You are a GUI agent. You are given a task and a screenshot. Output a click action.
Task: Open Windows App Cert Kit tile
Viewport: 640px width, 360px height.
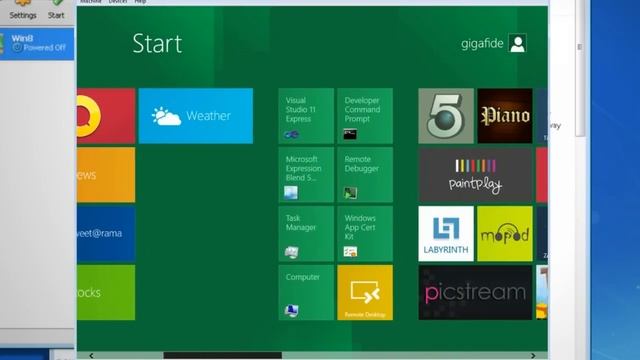point(365,233)
